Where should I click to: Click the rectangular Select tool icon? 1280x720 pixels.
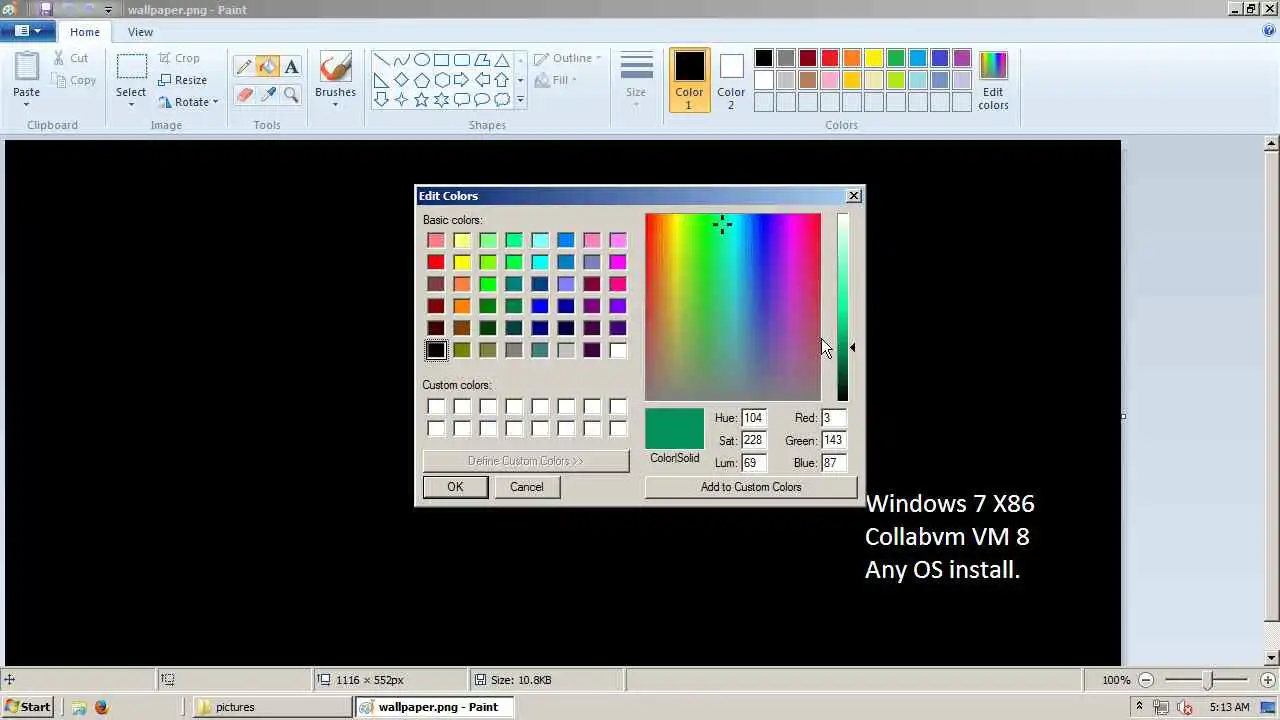pos(131,67)
